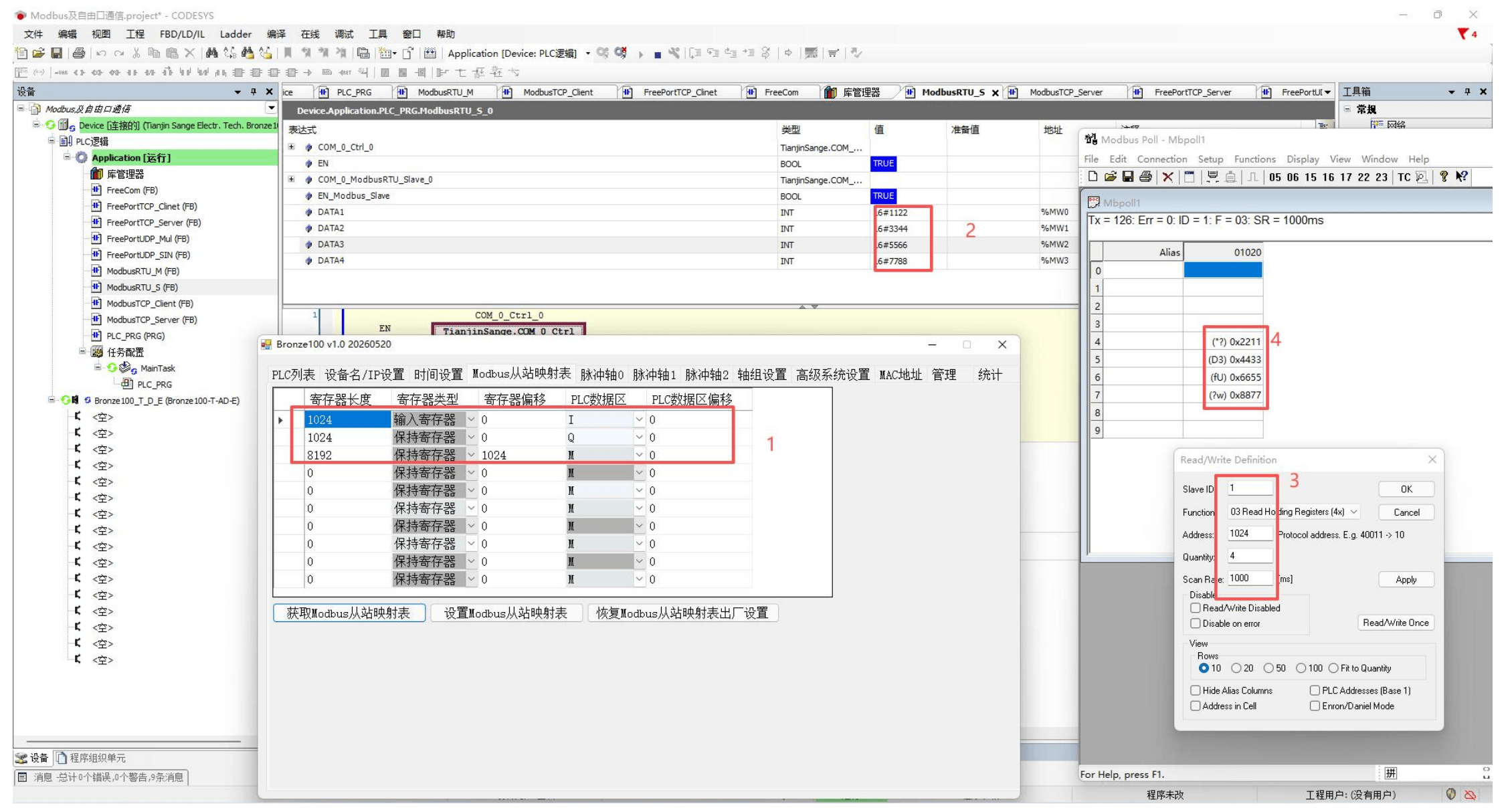1512x808 pixels.
Task: Check the Disable on error checkbox
Action: [x=1196, y=623]
